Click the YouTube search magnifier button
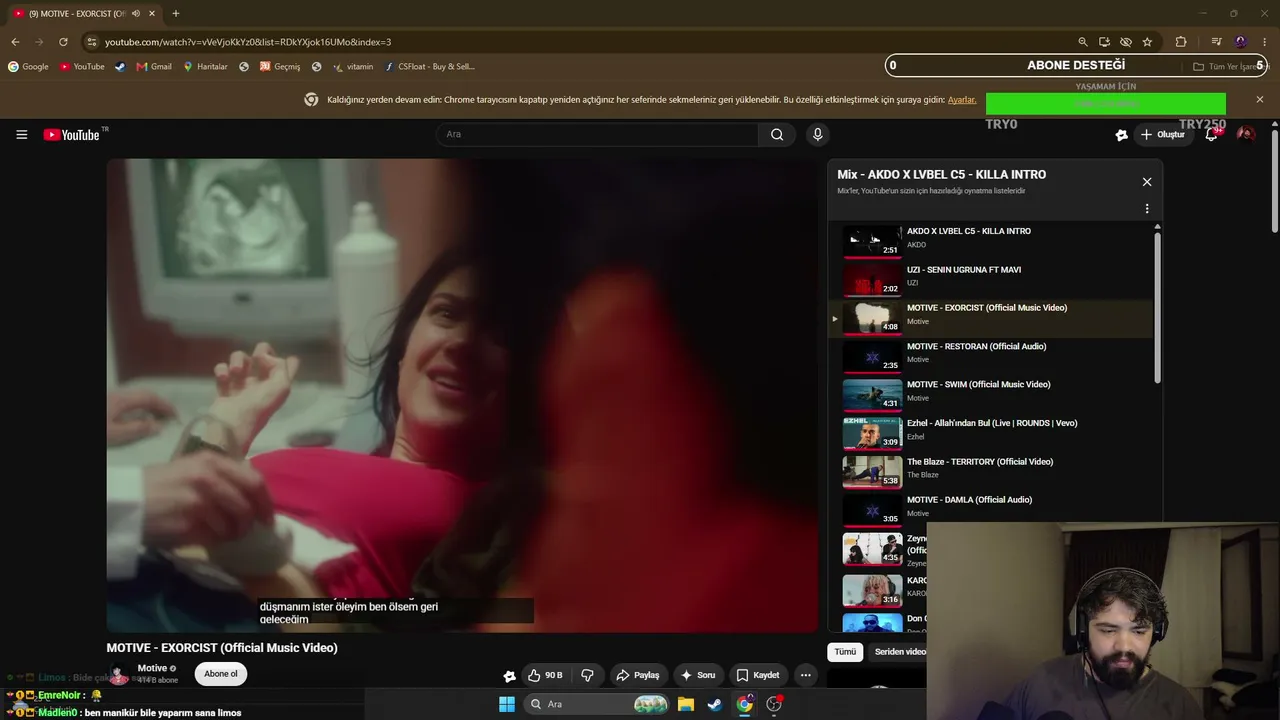1280x720 pixels. click(x=777, y=134)
